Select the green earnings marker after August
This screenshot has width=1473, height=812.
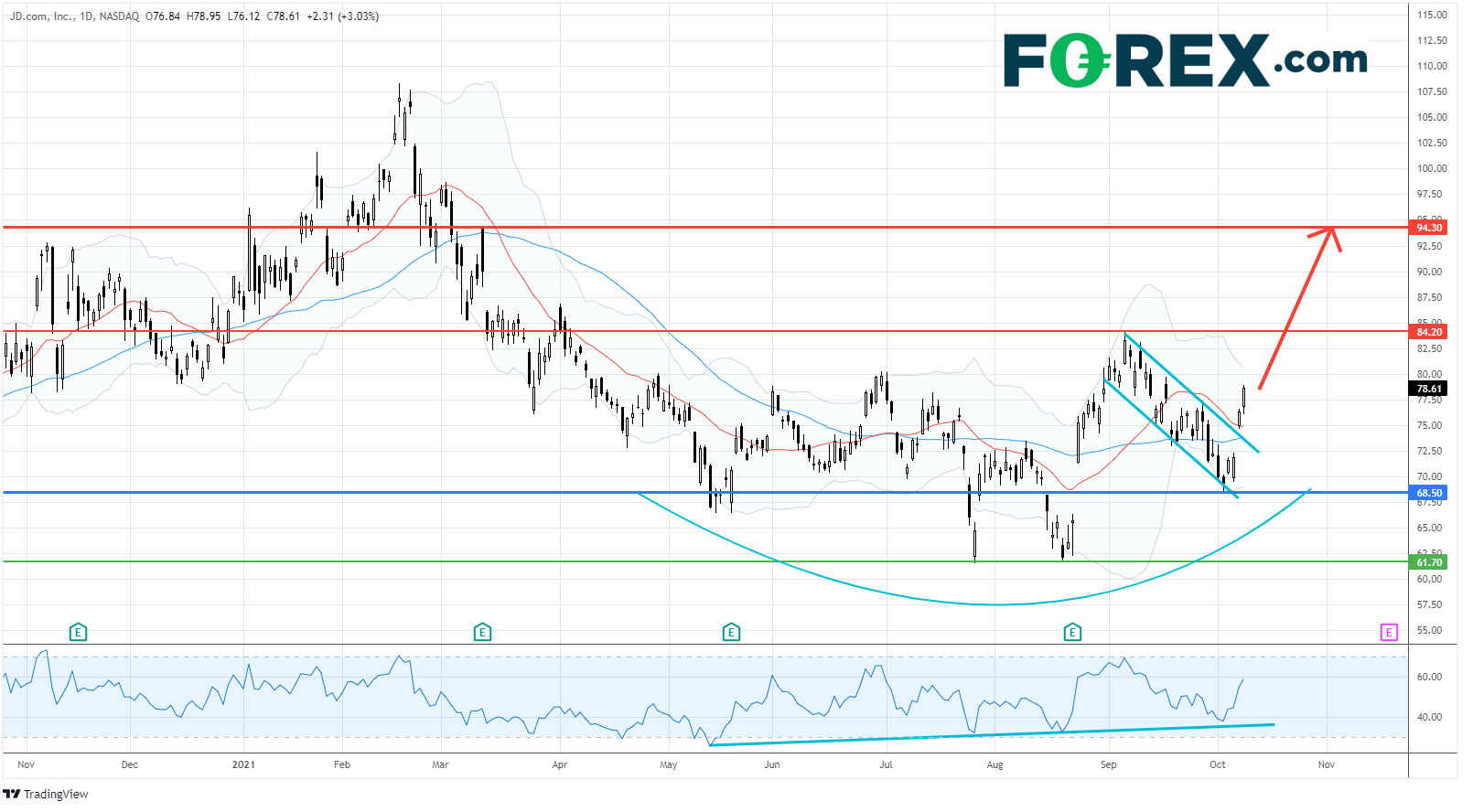pyautogui.click(x=1072, y=632)
